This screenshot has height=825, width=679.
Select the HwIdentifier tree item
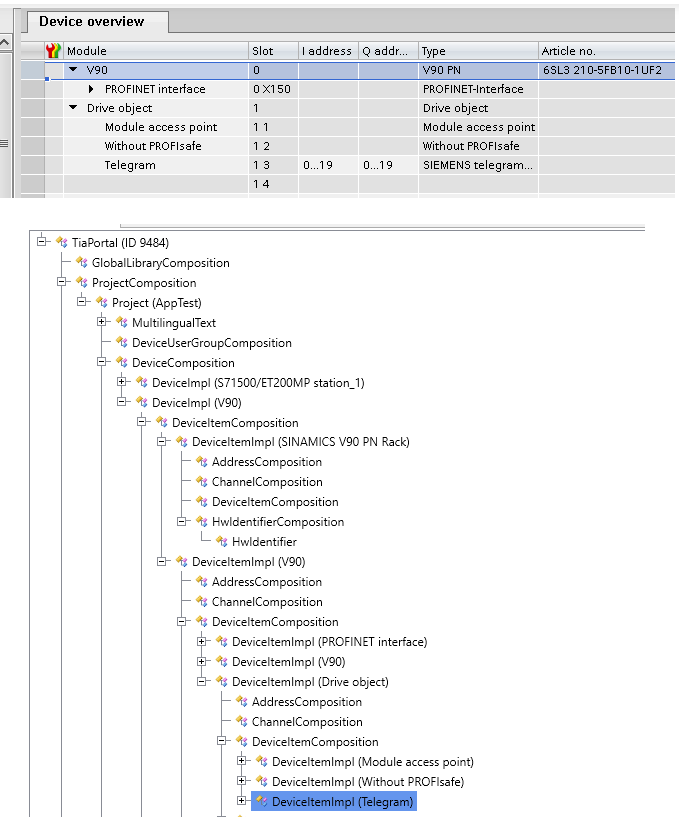tap(264, 542)
